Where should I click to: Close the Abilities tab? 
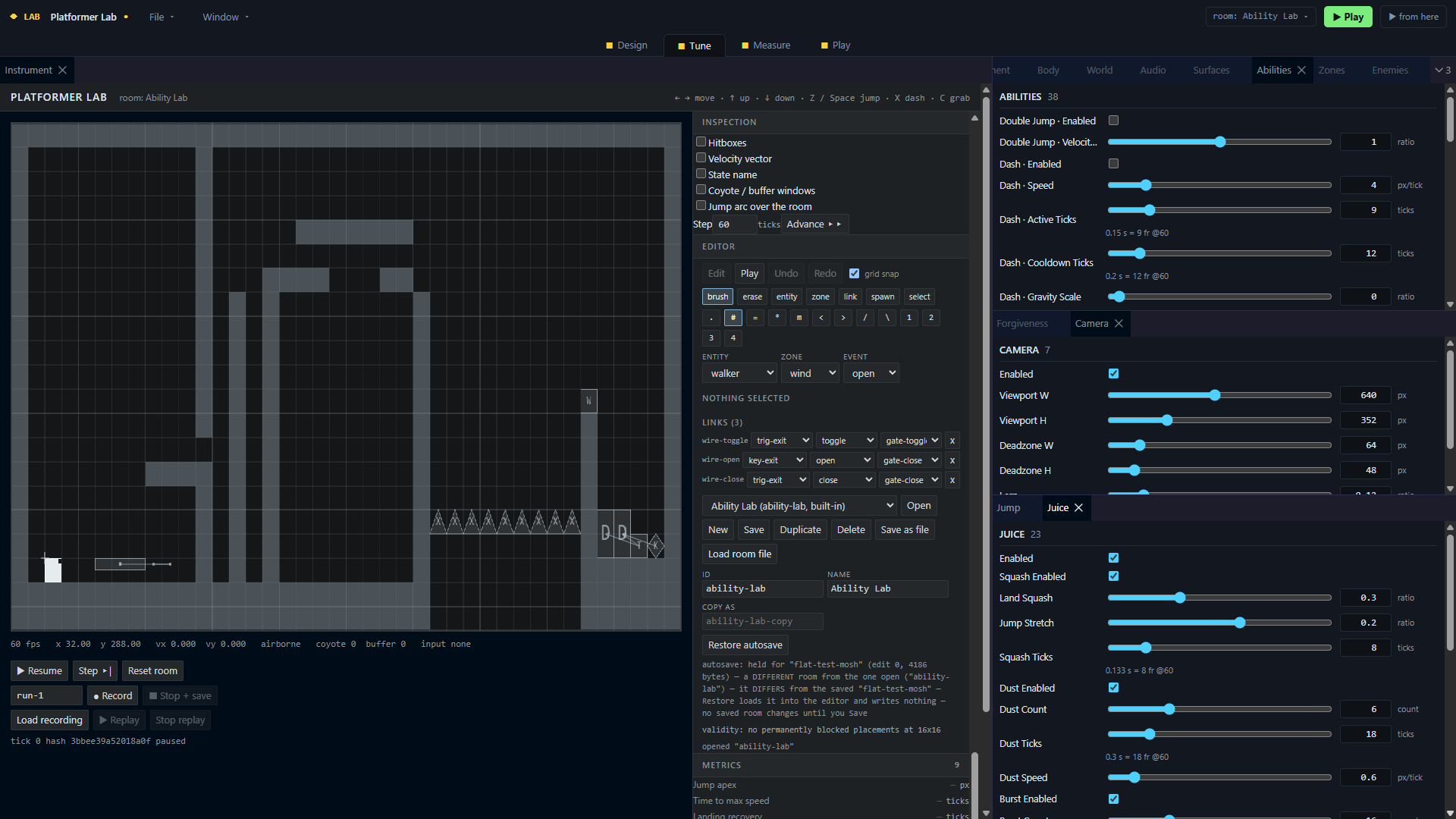[1301, 70]
